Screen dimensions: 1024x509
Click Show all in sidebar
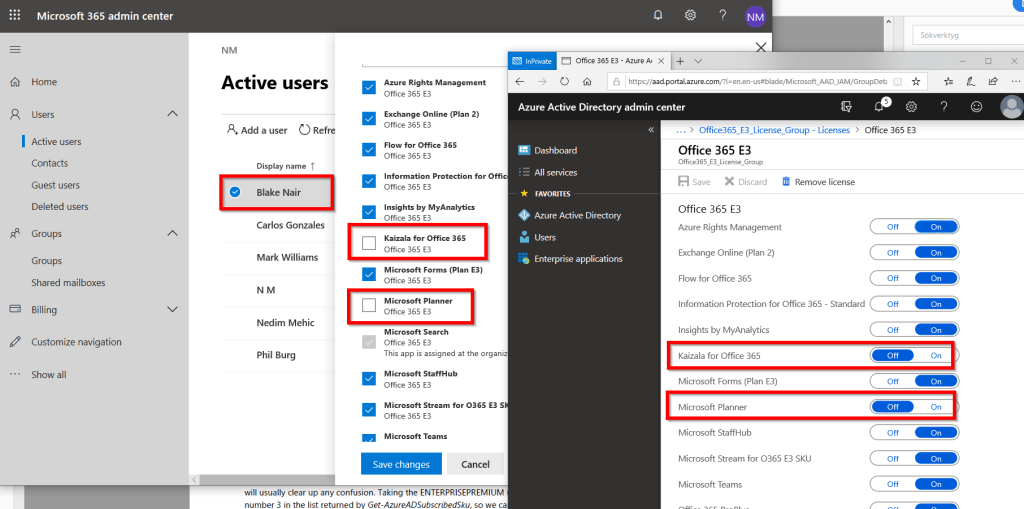click(48, 374)
